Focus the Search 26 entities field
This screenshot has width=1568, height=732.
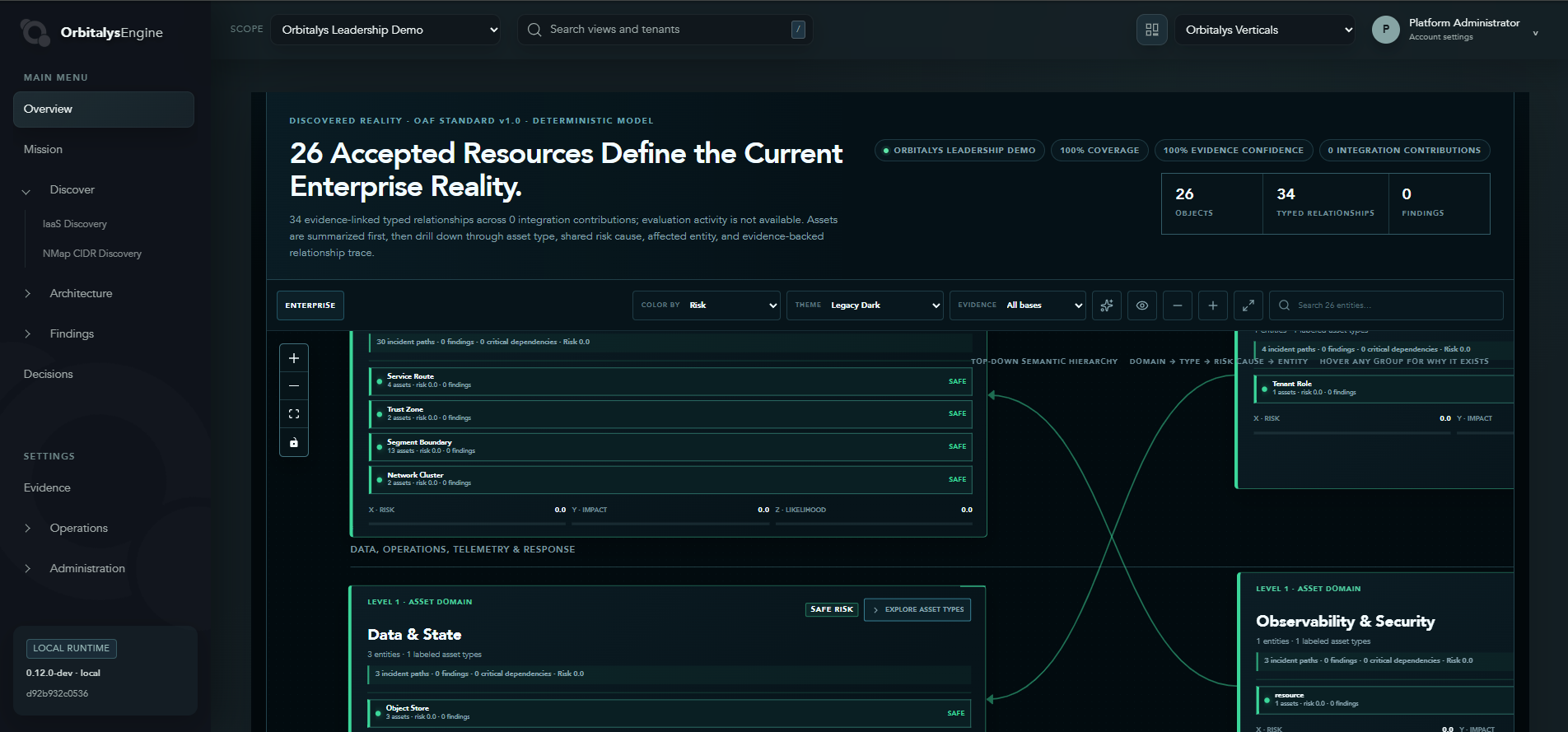point(1386,305)
